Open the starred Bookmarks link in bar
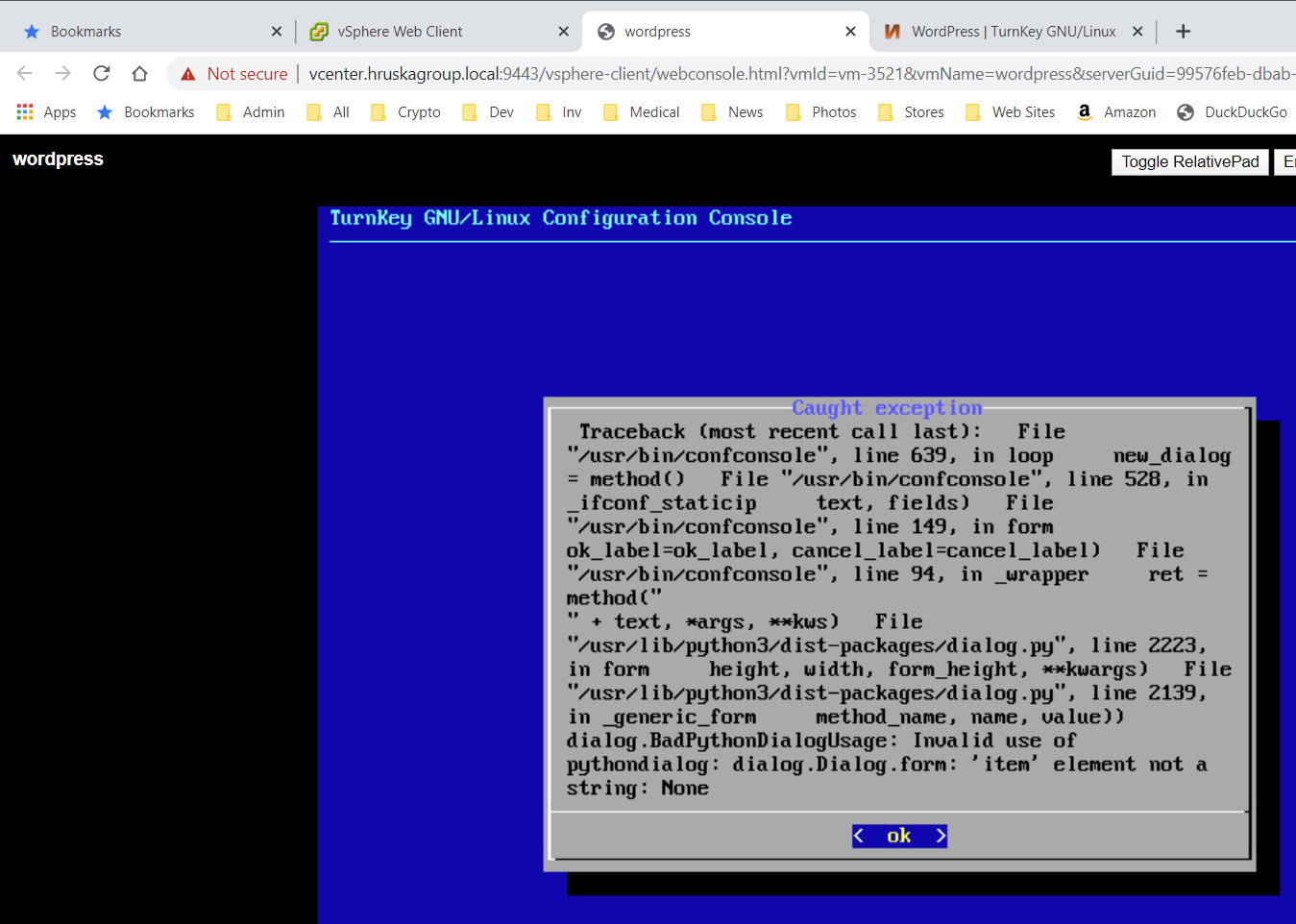Image resolution: width=1296 pixels, height=924 pixels. tap(146, 112)
